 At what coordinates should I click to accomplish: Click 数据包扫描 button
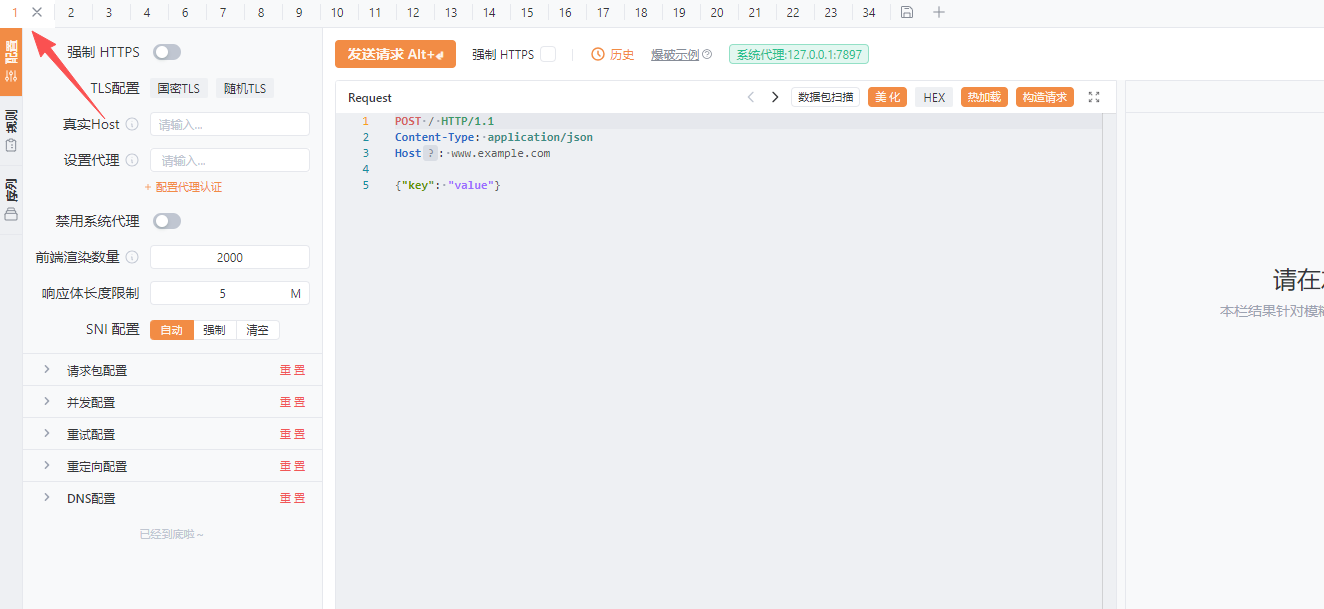pyautogui.click(x=825, y=97)
